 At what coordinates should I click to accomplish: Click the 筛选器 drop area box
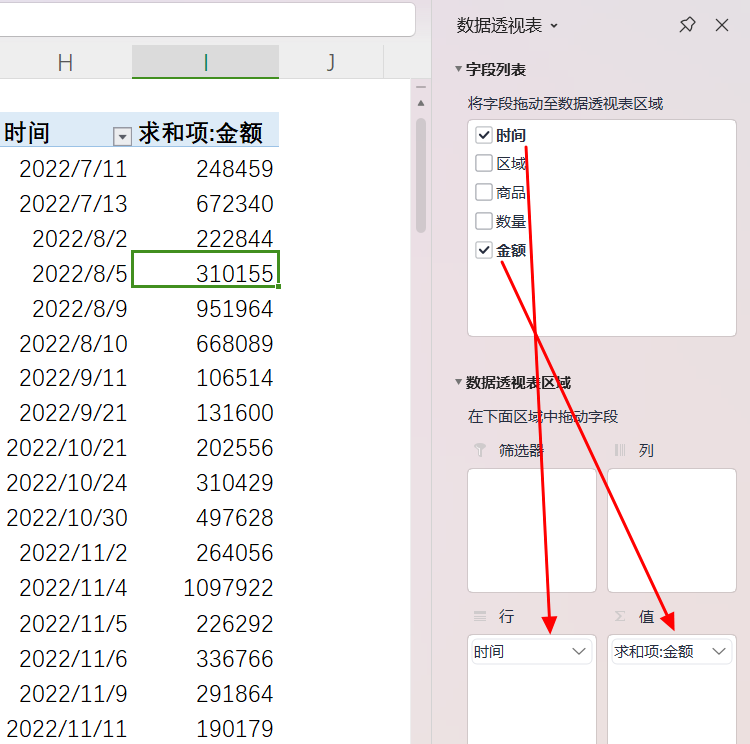[532, 530]
